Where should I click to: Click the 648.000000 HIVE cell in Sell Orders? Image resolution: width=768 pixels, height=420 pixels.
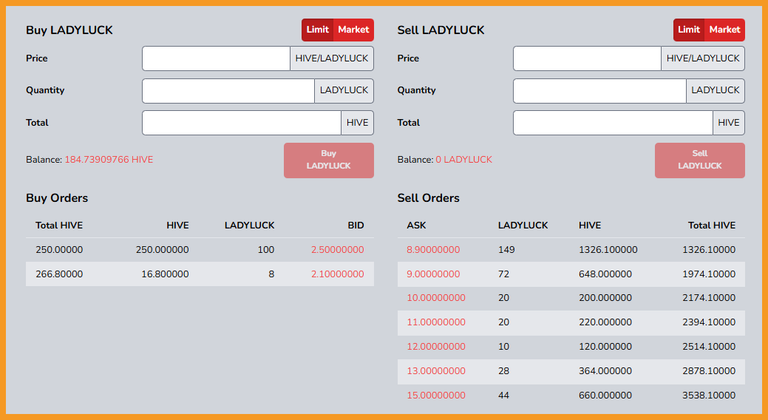605,274
